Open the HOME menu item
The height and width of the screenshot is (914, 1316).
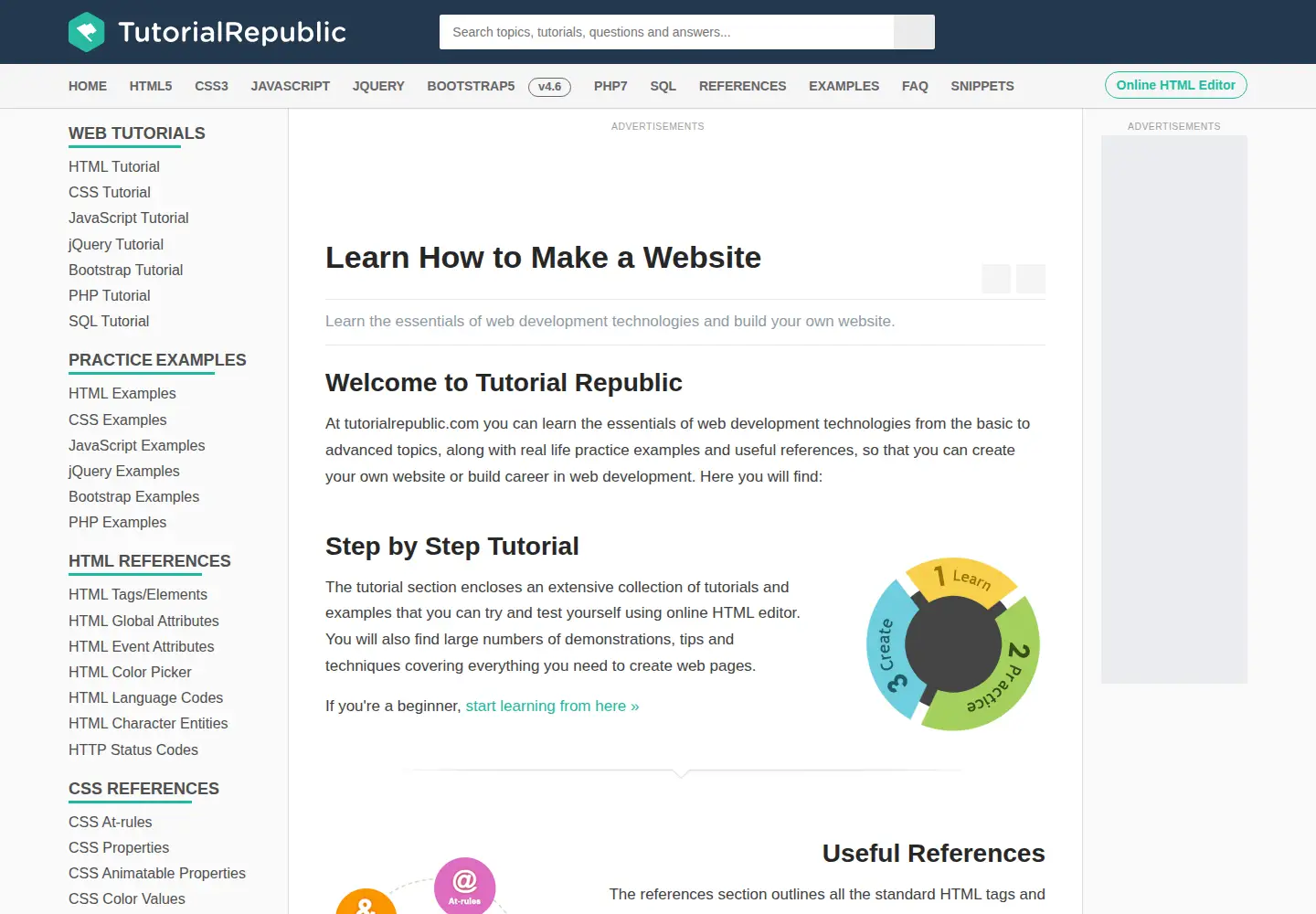(x=88, y=86)
